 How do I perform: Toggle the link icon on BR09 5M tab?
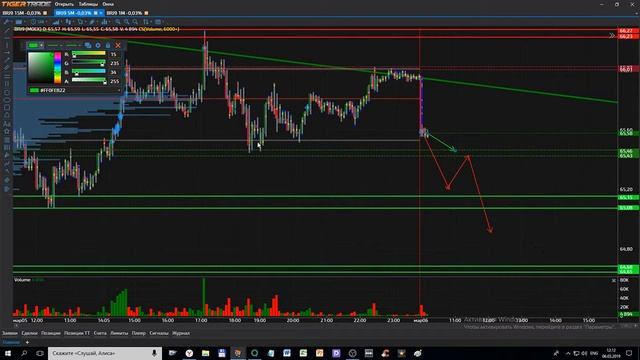click(x=96, y=13)
